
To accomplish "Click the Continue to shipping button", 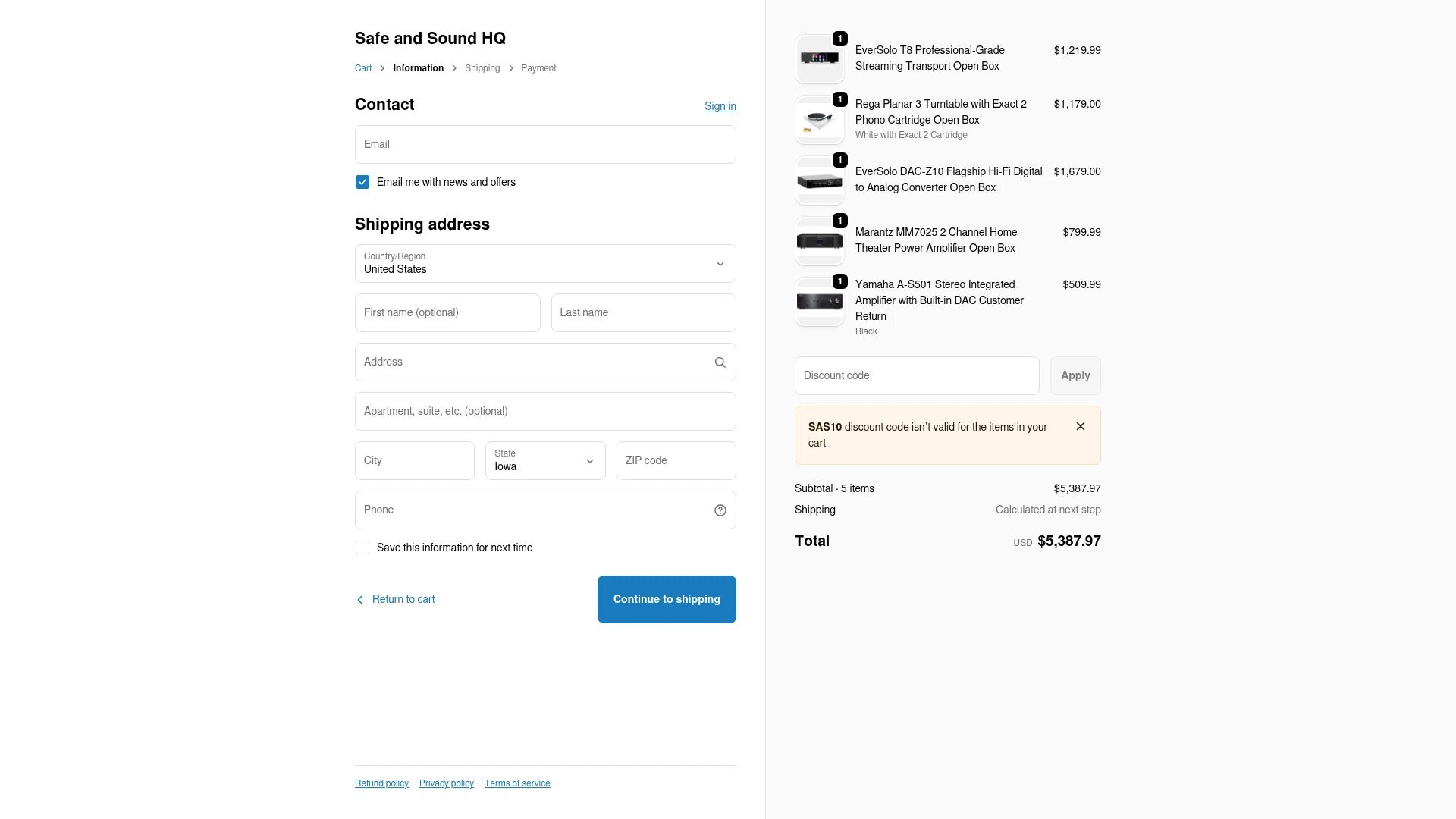I will click(x=667, y=599).
